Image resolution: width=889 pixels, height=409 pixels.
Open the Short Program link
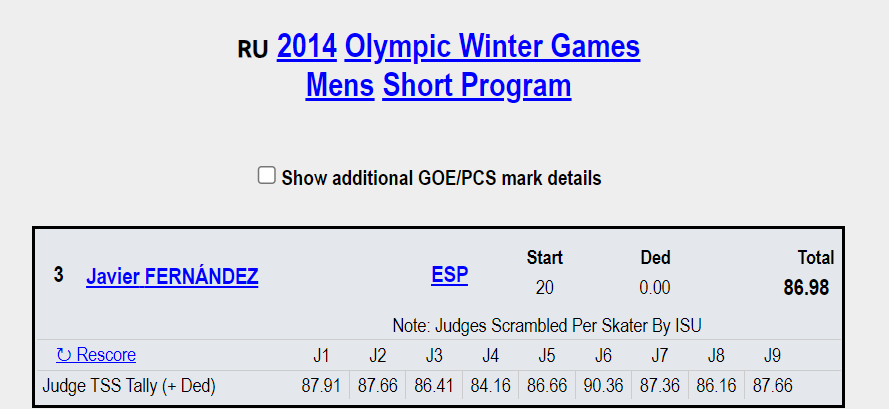[x=477, y=86]
